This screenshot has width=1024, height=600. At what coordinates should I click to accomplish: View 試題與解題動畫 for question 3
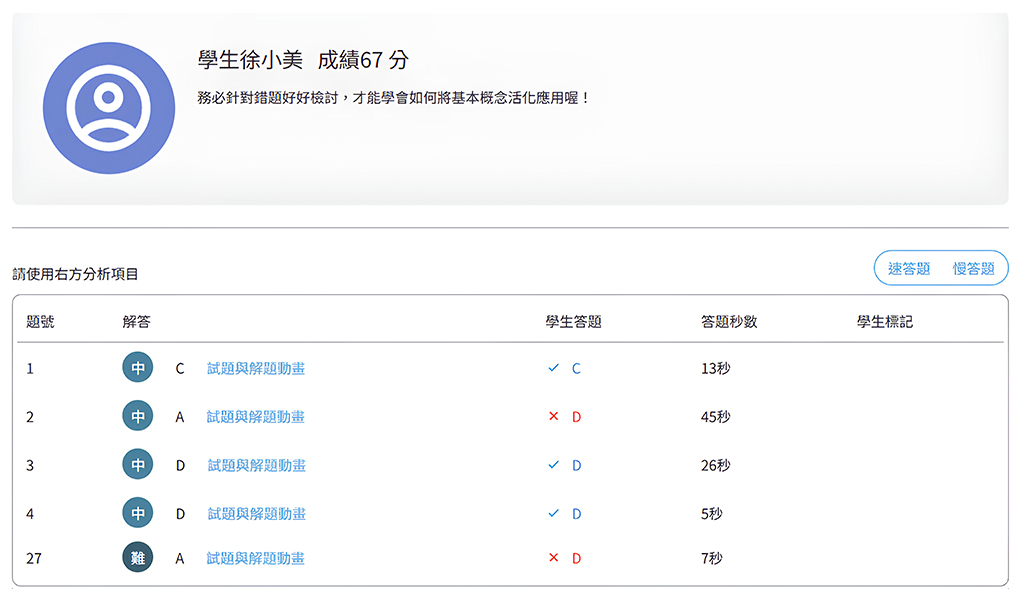click(256, 465)
